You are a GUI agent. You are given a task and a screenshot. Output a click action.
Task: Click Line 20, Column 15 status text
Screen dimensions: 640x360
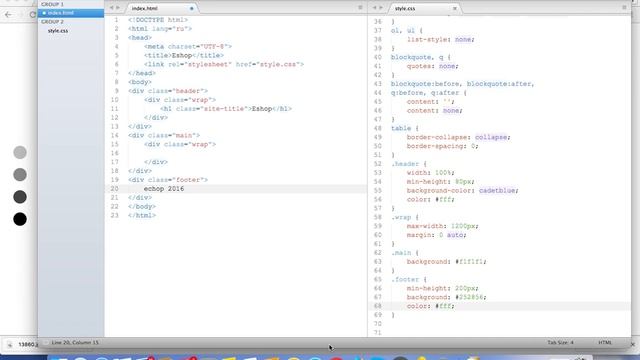point(75,342)
